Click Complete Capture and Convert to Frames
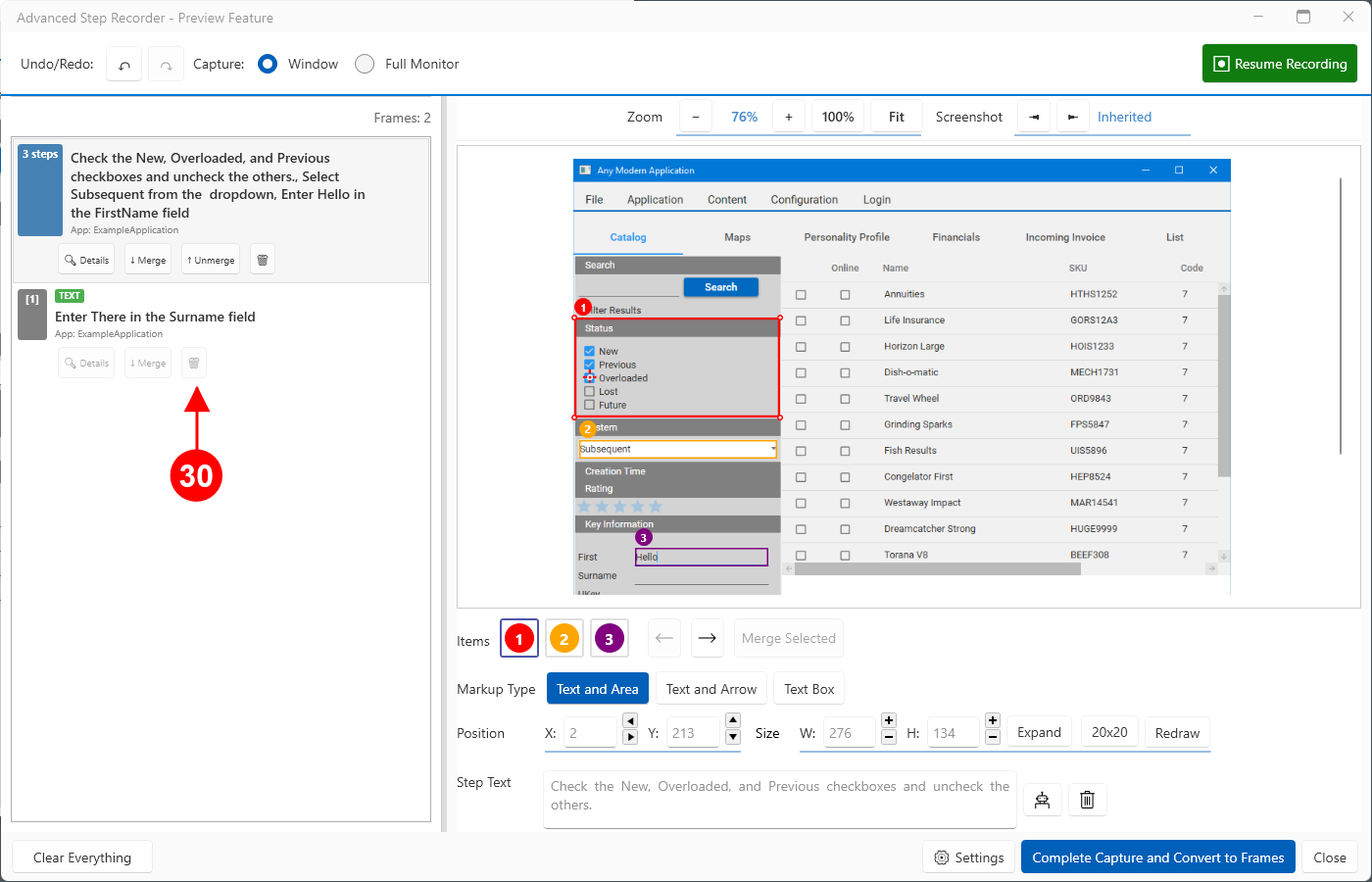Screen dimensions: 1372x882 (x=1157, y=857)
